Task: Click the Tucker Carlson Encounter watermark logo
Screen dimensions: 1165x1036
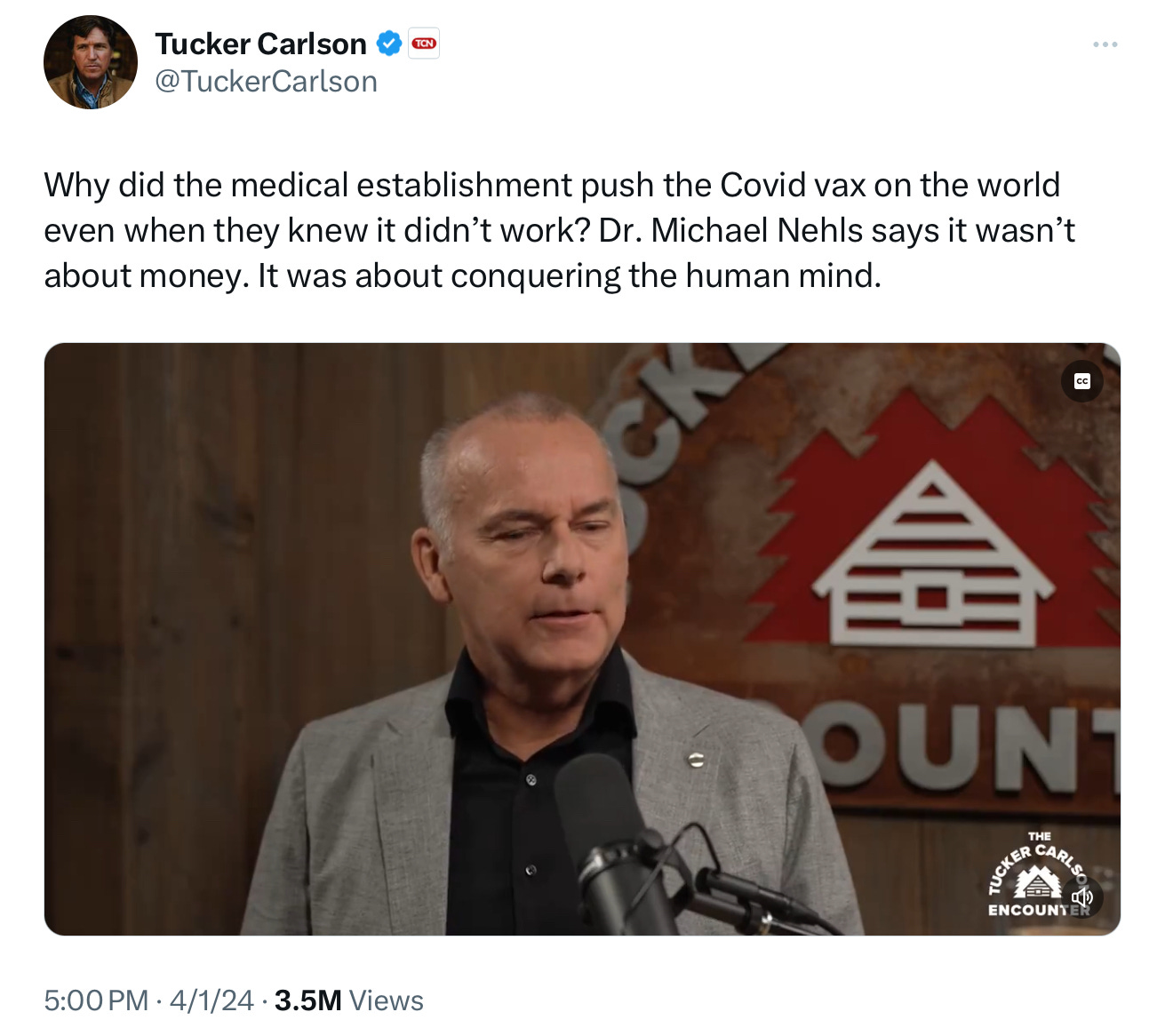Action: coord(1036,875)
